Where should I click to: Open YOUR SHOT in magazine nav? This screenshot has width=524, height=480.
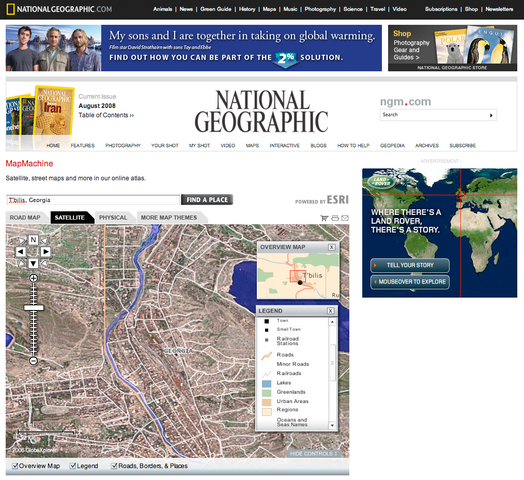[165, 145]
